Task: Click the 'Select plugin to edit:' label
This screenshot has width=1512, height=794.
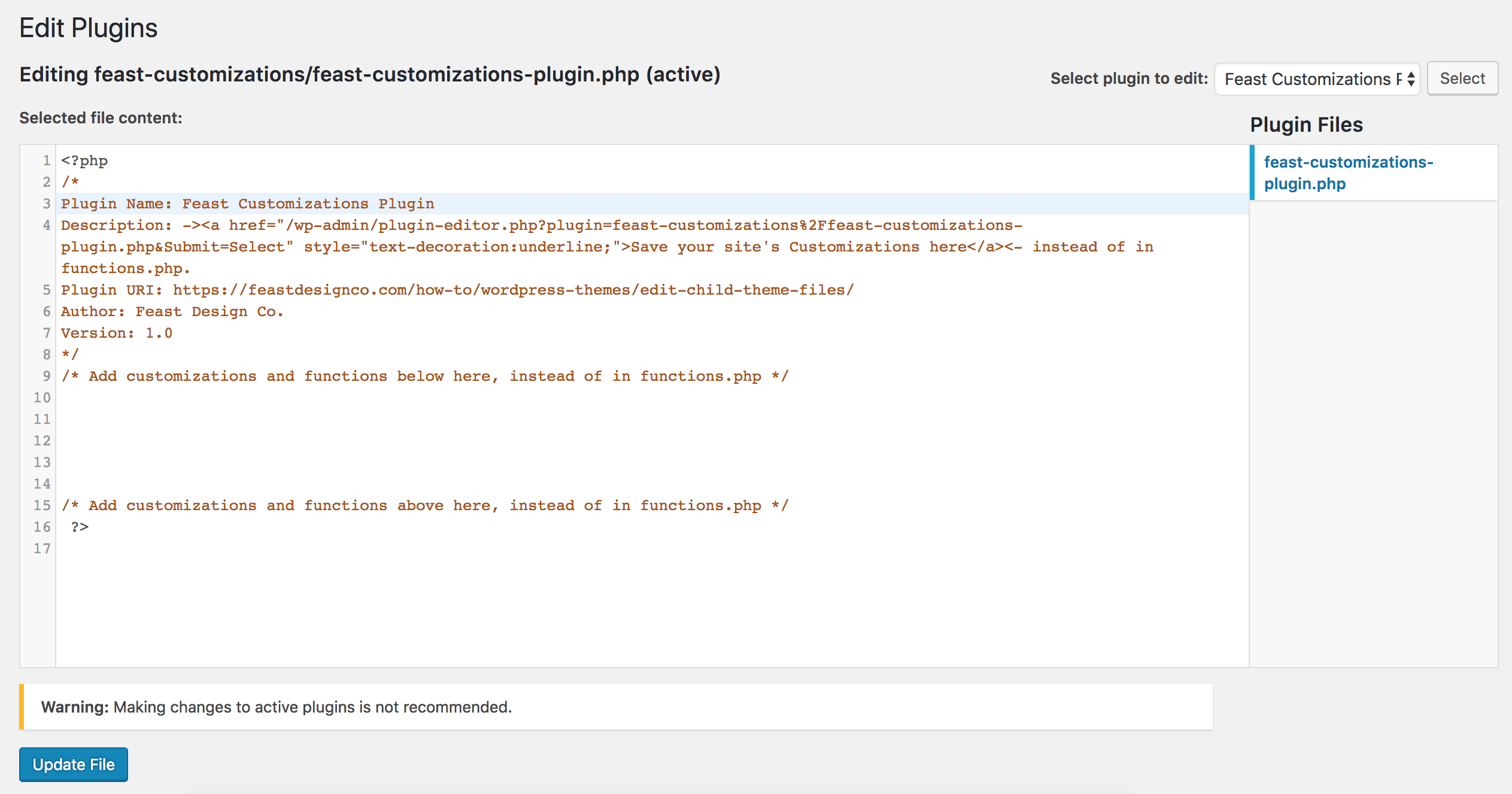Action: click(x=1129, y=78)
